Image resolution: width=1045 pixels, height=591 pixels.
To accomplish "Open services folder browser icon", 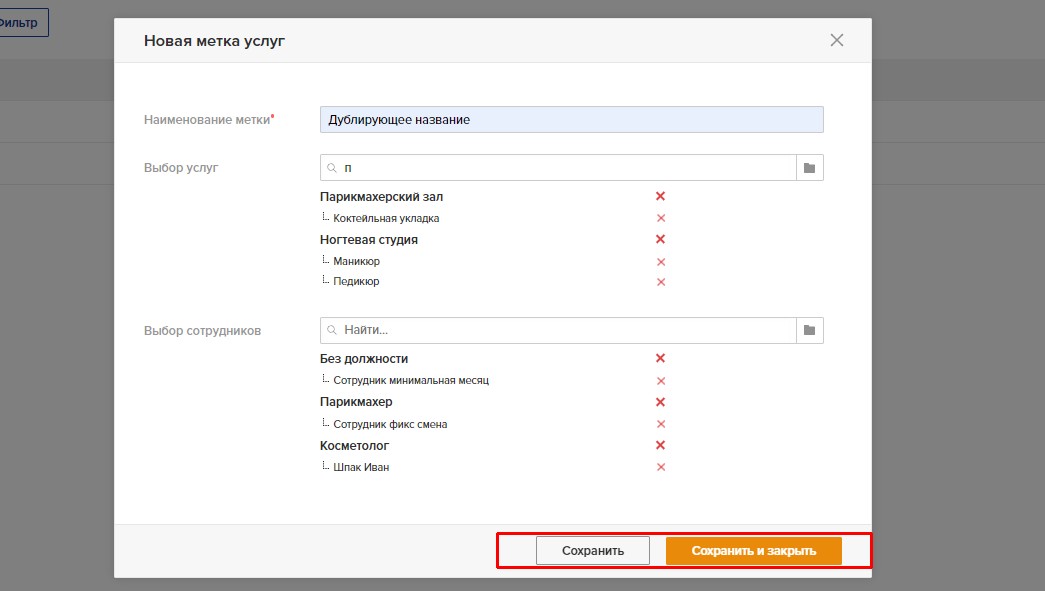I will 809,168.
